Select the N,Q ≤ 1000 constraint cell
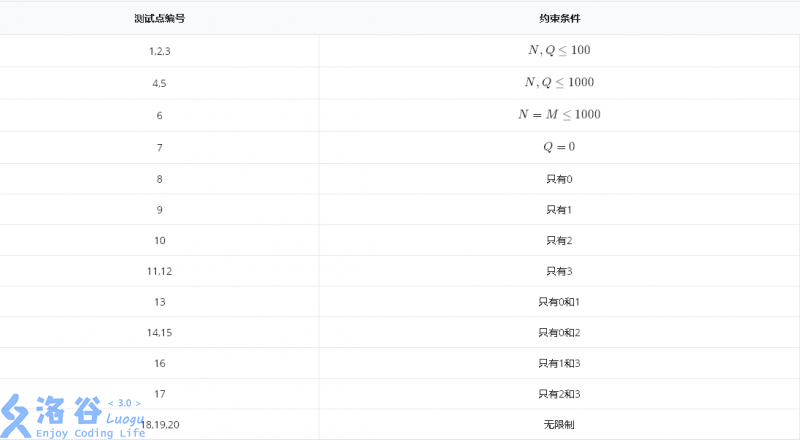Screen dimensions: 800x440 point(559,82)
